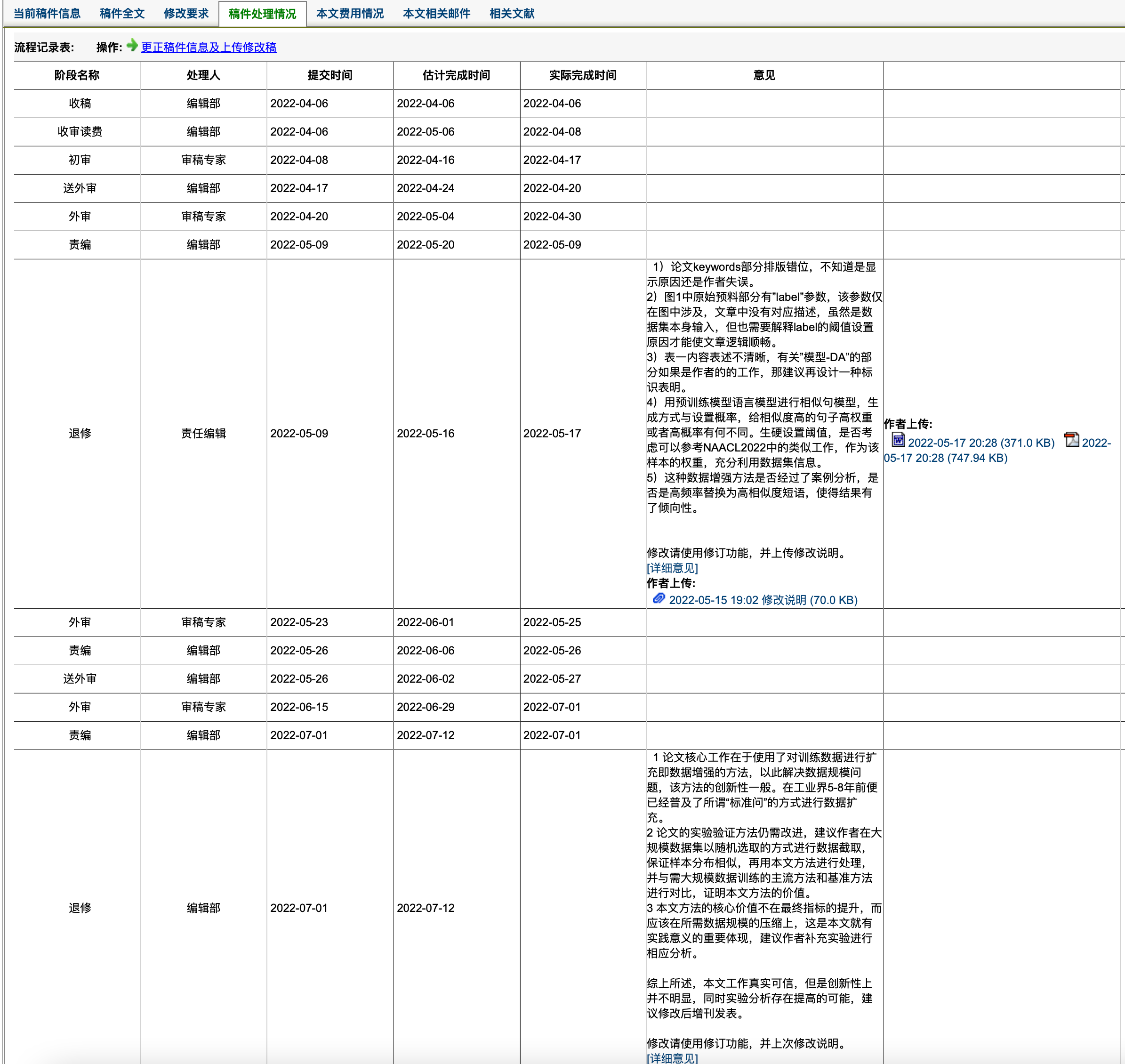Open the 稿件全文 tab
The image size is (1125, 1064).
coord(122,14)
